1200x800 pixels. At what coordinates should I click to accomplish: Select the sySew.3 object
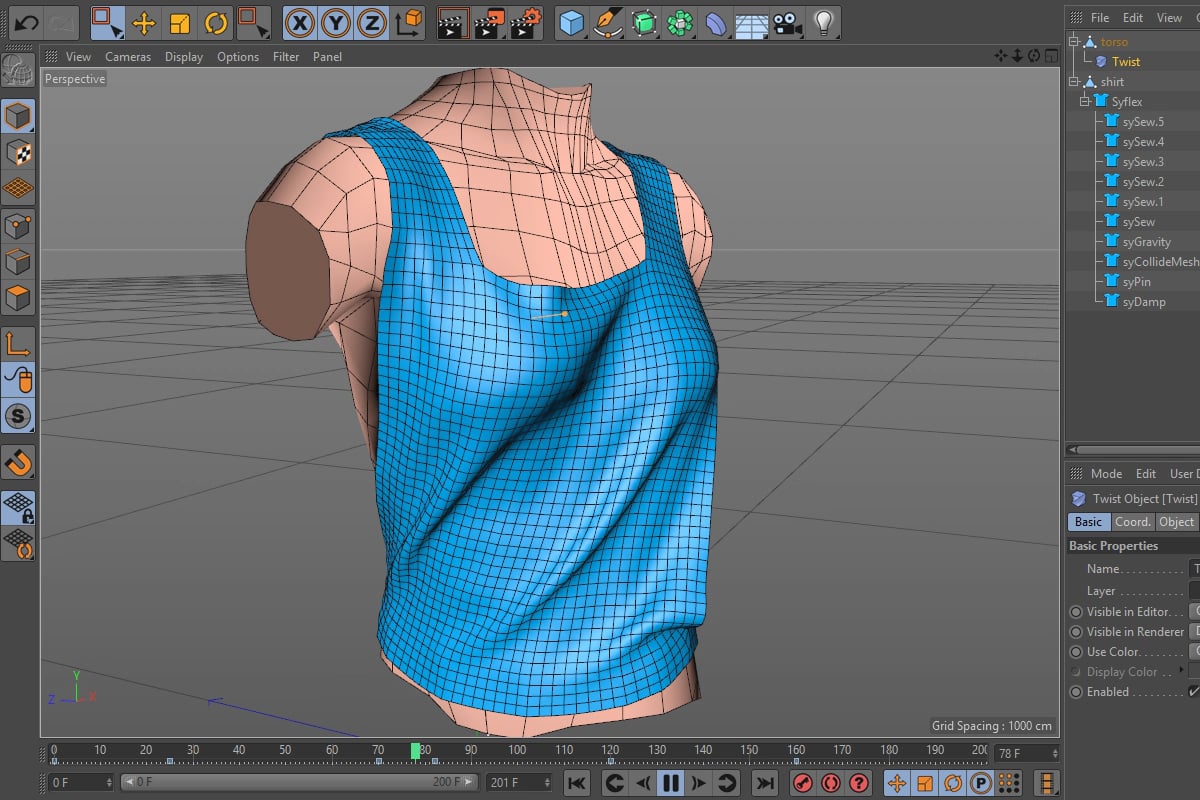[1143, 162]
